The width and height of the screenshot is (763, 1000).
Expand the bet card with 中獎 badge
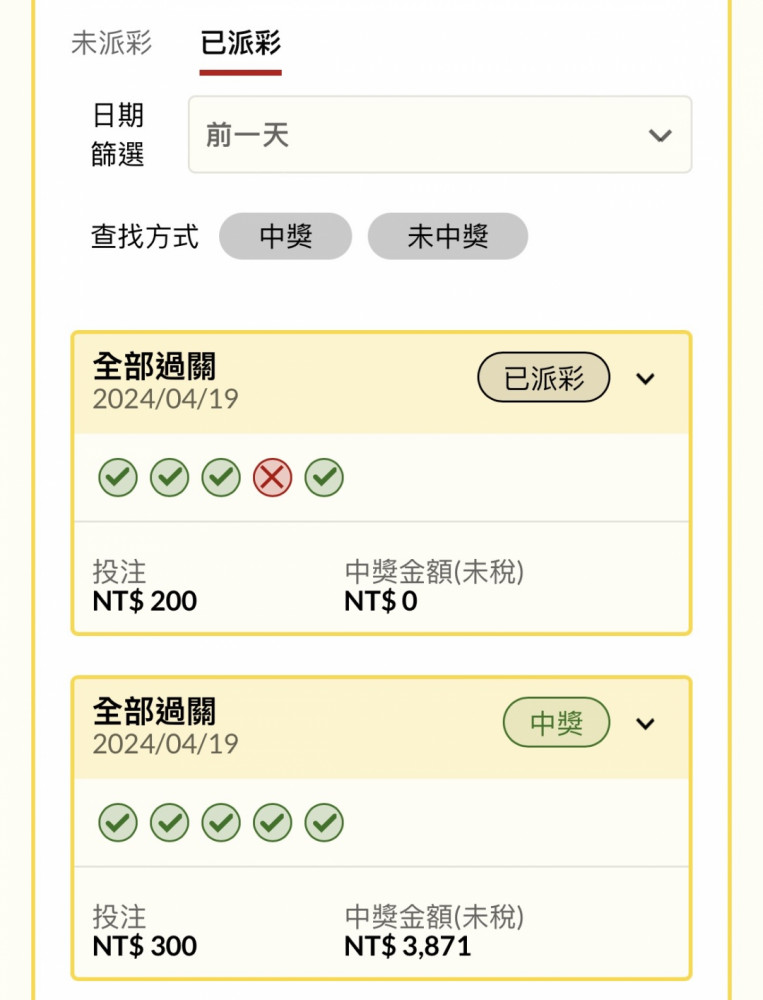pyautogui.click(x=646, y=724)
